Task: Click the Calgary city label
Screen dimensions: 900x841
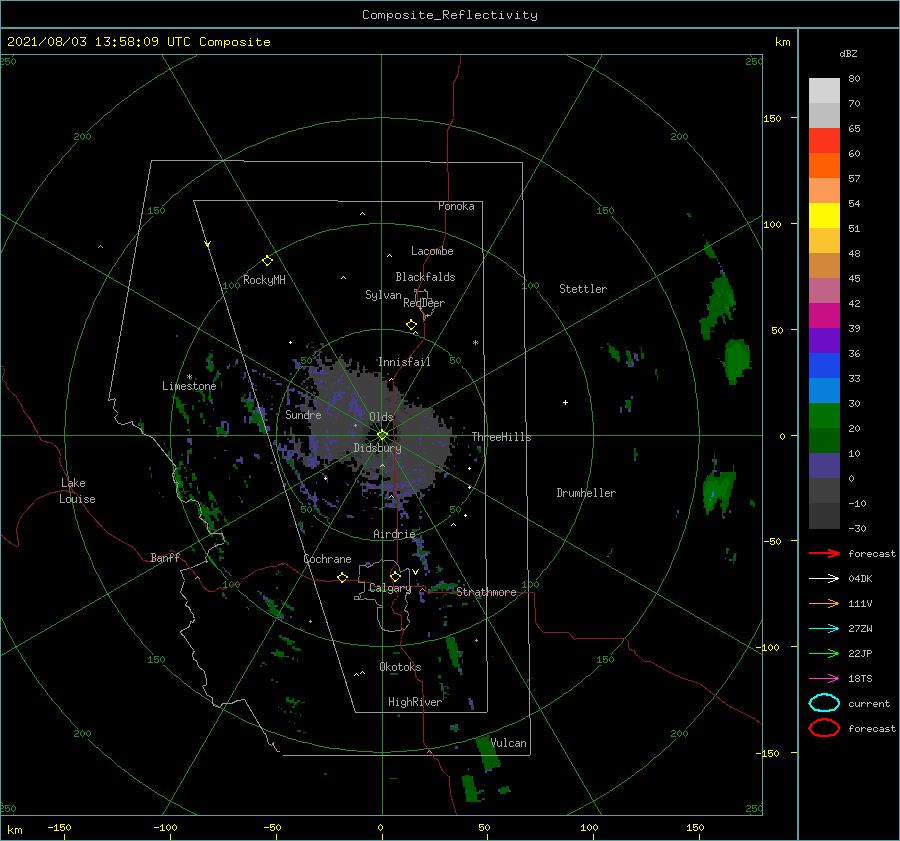Action: coord(390,588)
